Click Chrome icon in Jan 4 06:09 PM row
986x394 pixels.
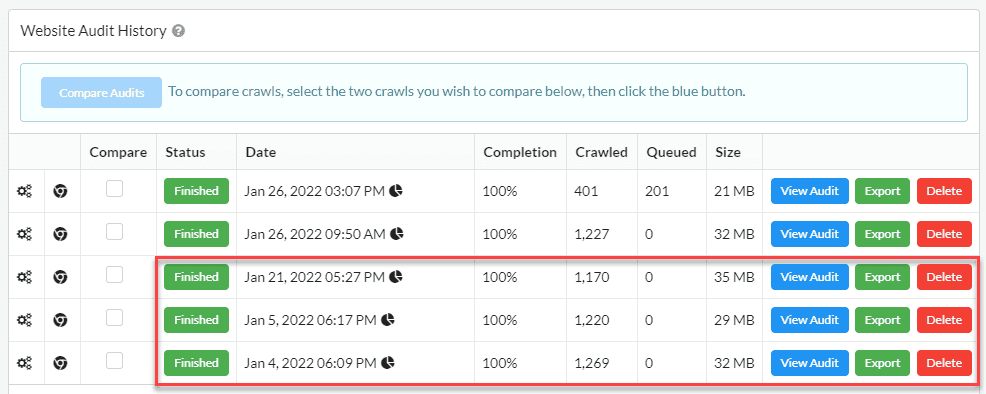tap(60, 363)
